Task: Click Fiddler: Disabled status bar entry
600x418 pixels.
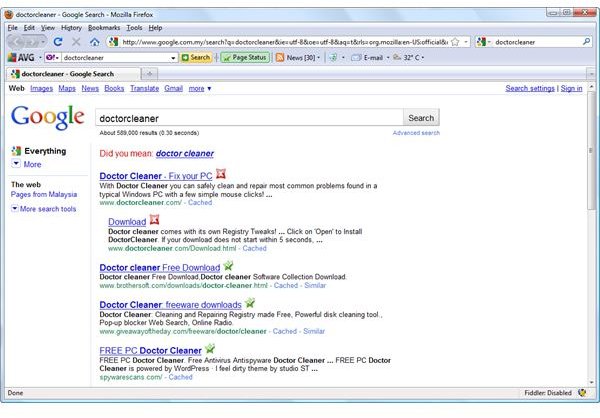Action: (x=548, y=393)
